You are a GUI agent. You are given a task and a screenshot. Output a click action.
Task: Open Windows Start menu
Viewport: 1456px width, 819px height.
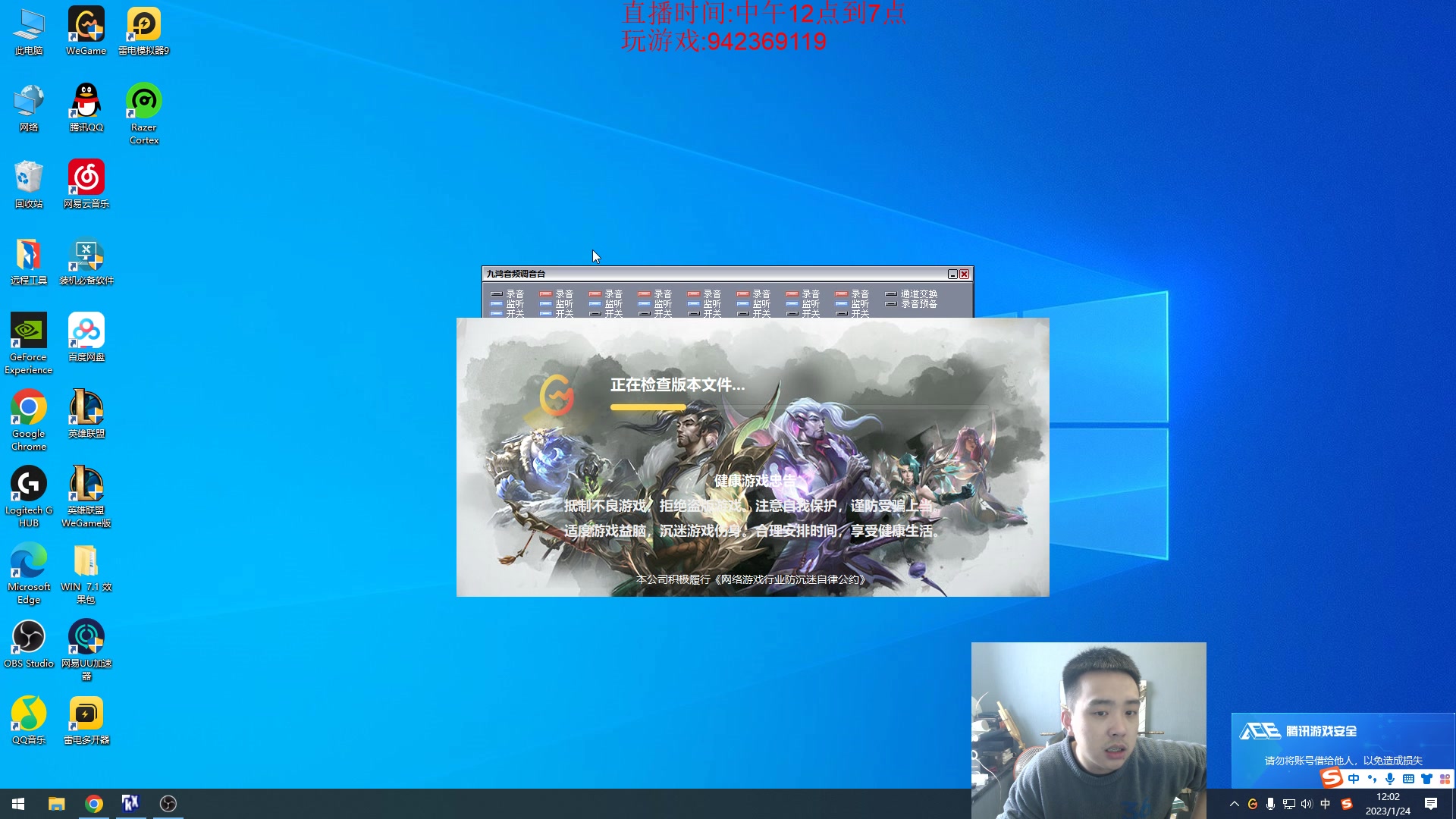pyautogui.click(x=18, y=804)
